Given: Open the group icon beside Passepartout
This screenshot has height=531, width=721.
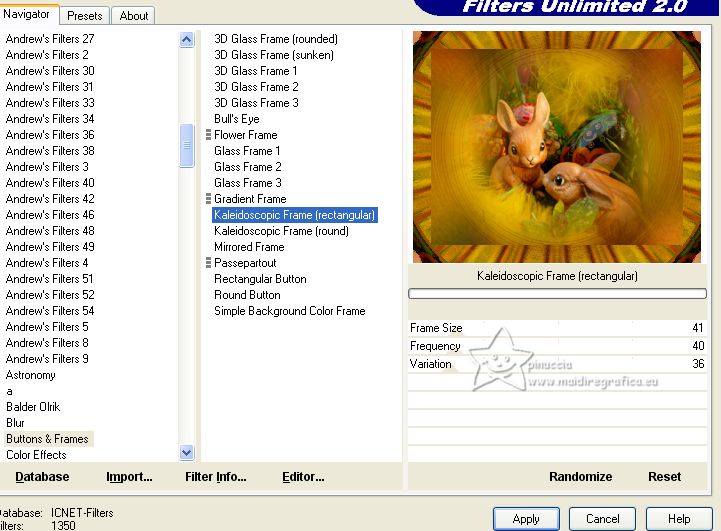Looking at the screenshot, I should tap(208, 263).
